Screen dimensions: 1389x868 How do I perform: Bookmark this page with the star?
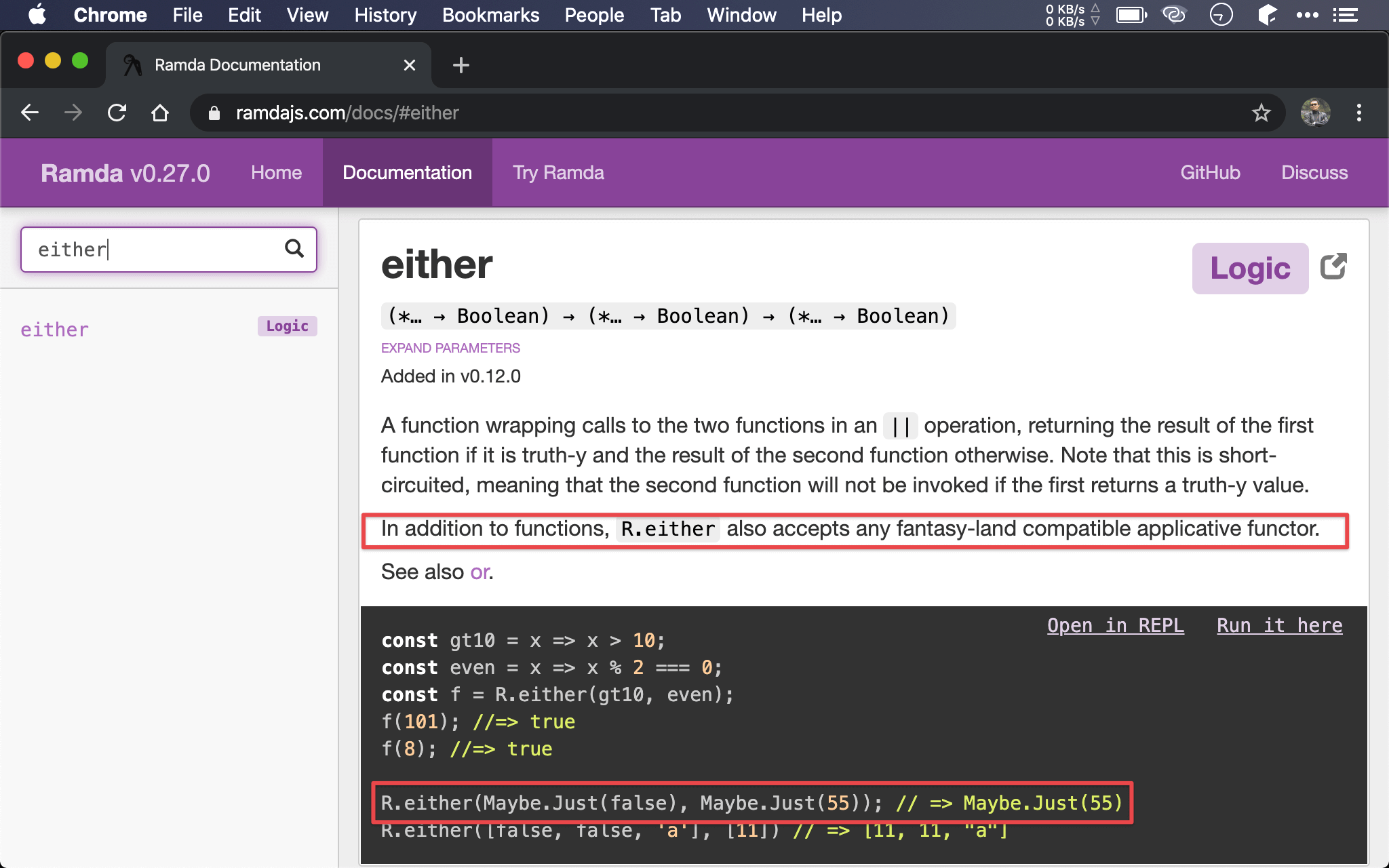tap(1261, 113)
